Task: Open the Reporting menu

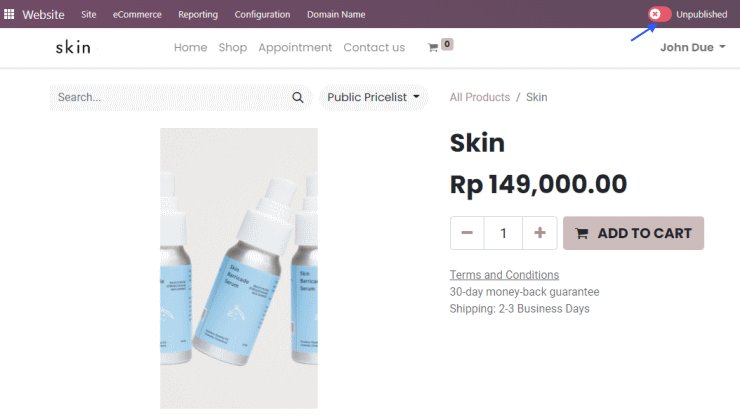Action: click(x=198, y=15)
